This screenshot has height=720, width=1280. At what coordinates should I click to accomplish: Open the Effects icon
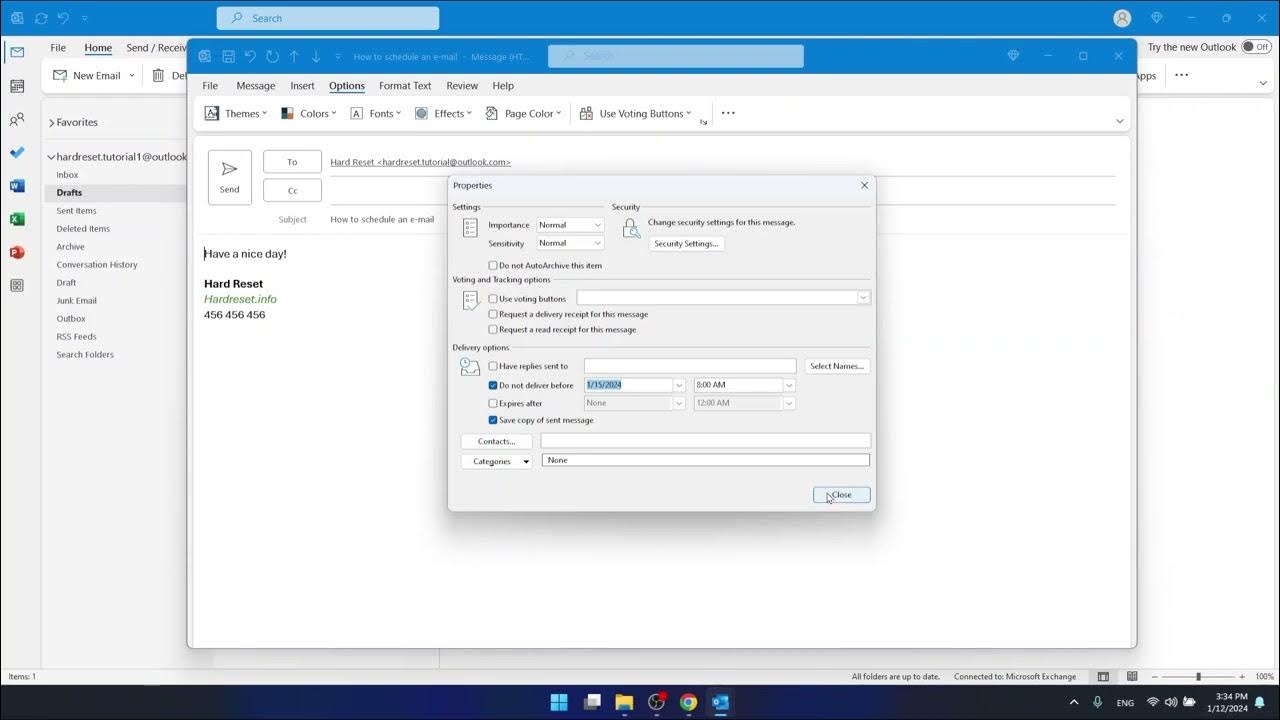[421, 112]
